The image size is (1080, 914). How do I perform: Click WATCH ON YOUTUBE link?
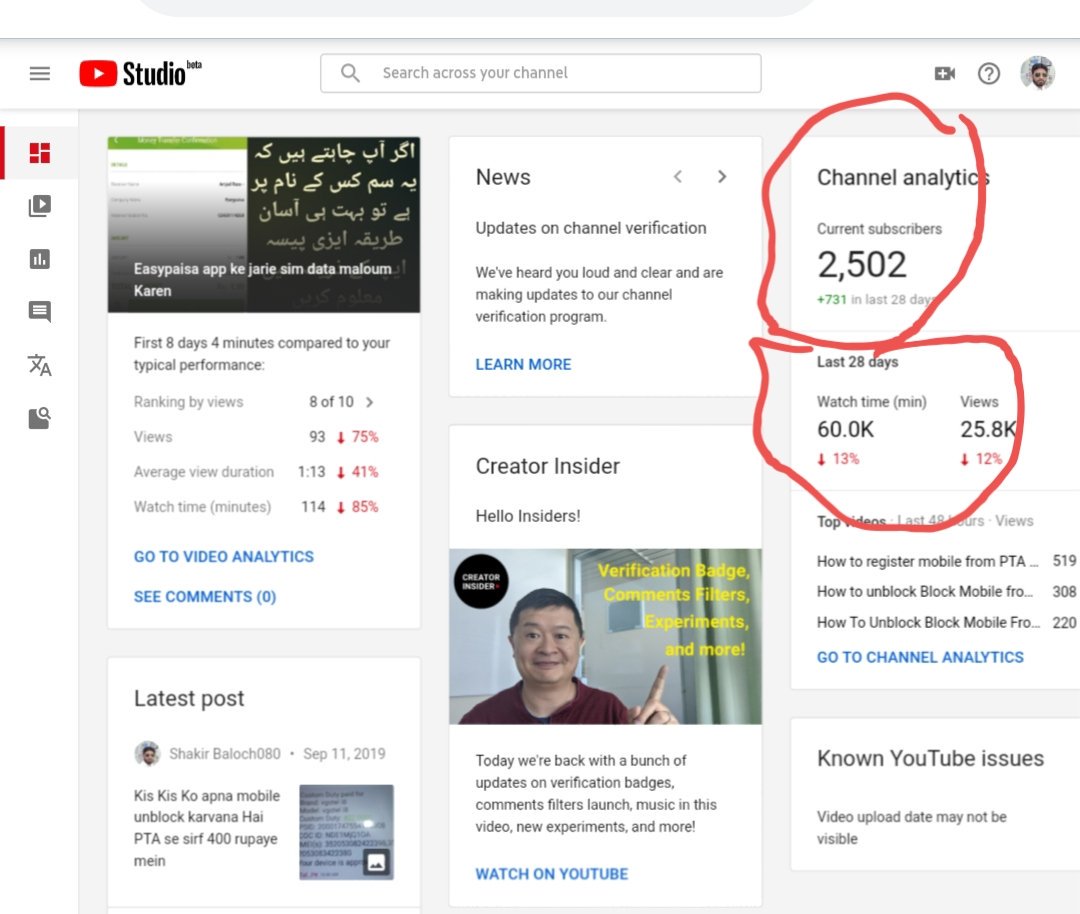(x=552, y=874)
